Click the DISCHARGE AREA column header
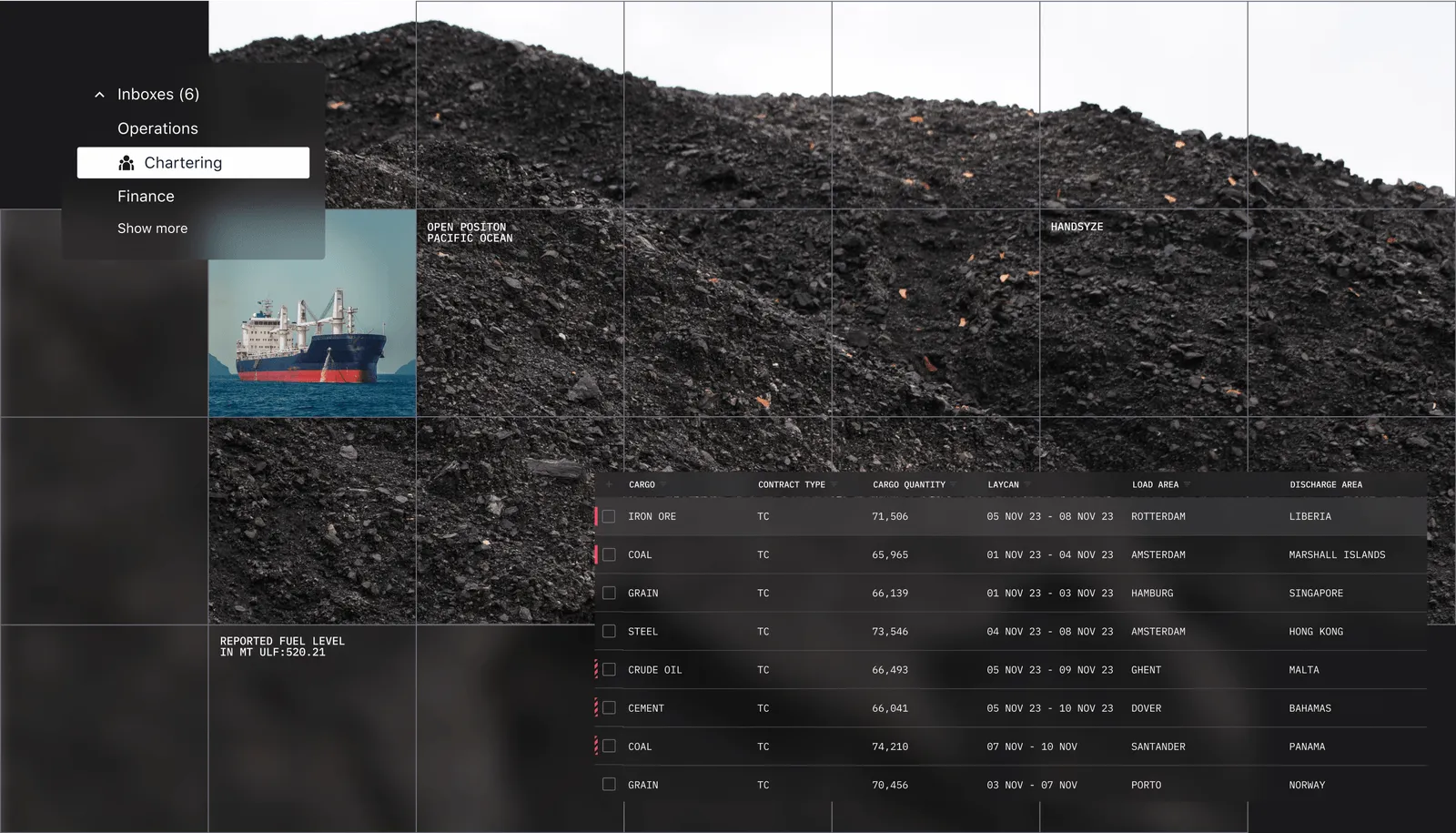The height and width of the screenshot is (833, 1456). [1326, 484]
